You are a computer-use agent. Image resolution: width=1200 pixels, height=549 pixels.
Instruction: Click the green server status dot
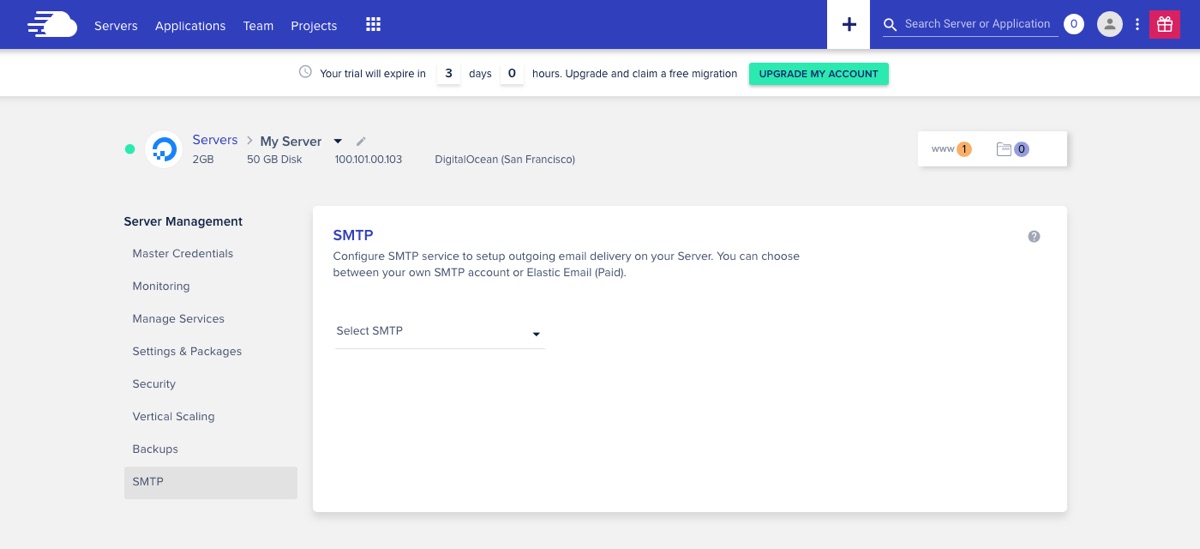[130, 149]
